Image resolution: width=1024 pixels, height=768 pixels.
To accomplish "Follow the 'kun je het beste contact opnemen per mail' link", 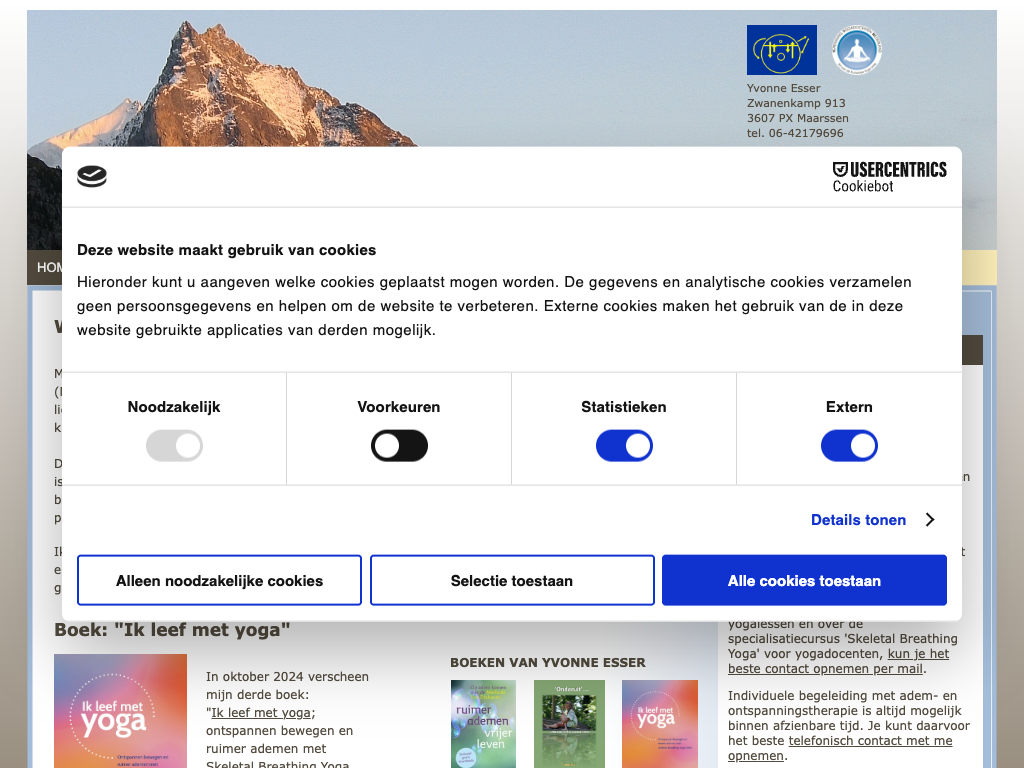I will click(838, 661).
